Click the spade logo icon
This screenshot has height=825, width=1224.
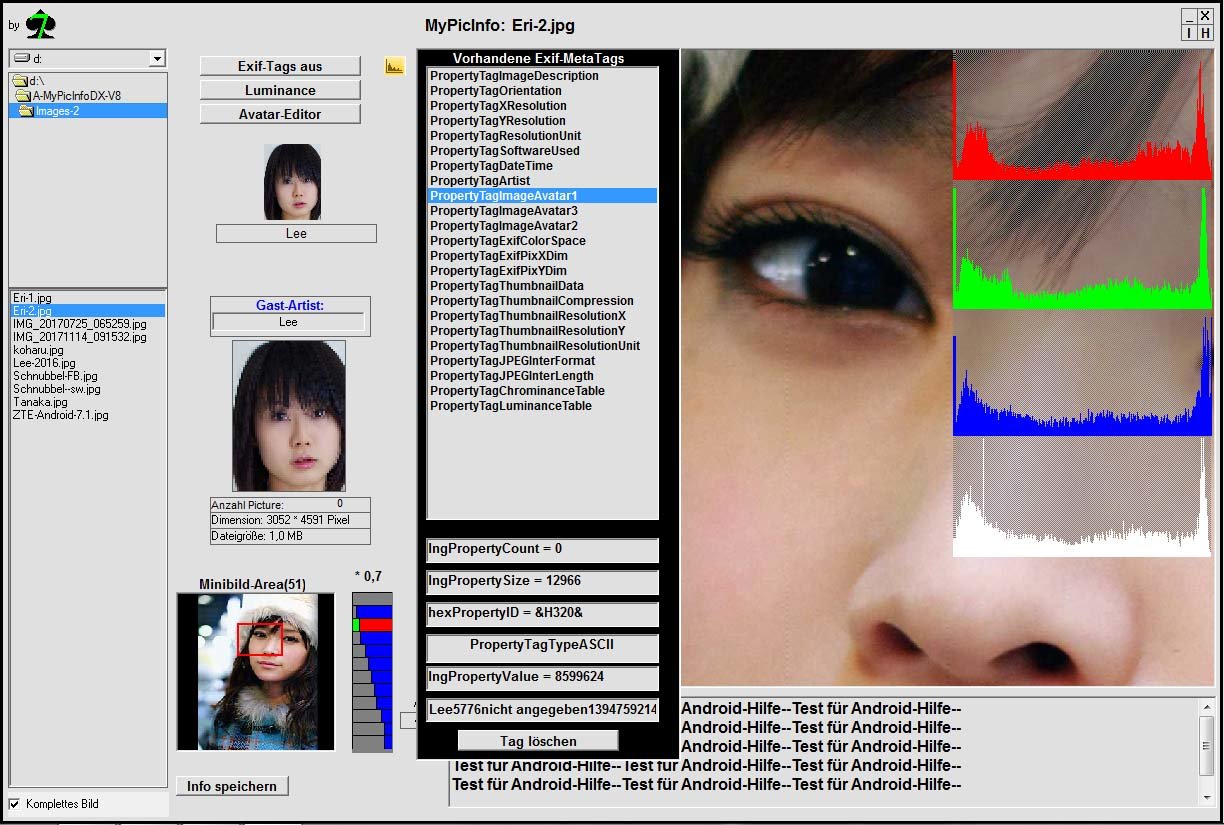point(40,25)
